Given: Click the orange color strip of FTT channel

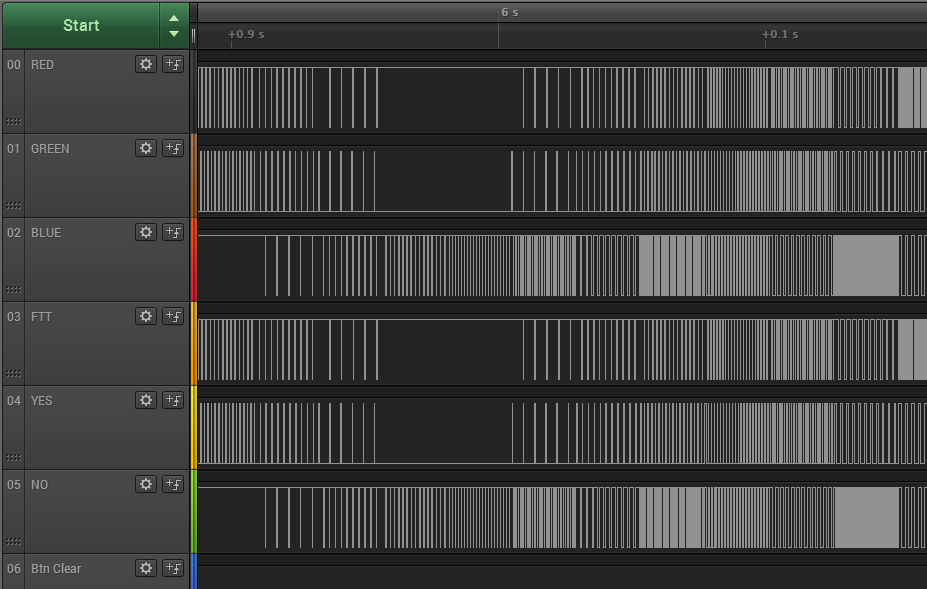Looking at the screenshot, I should click(x=193, y=344).
